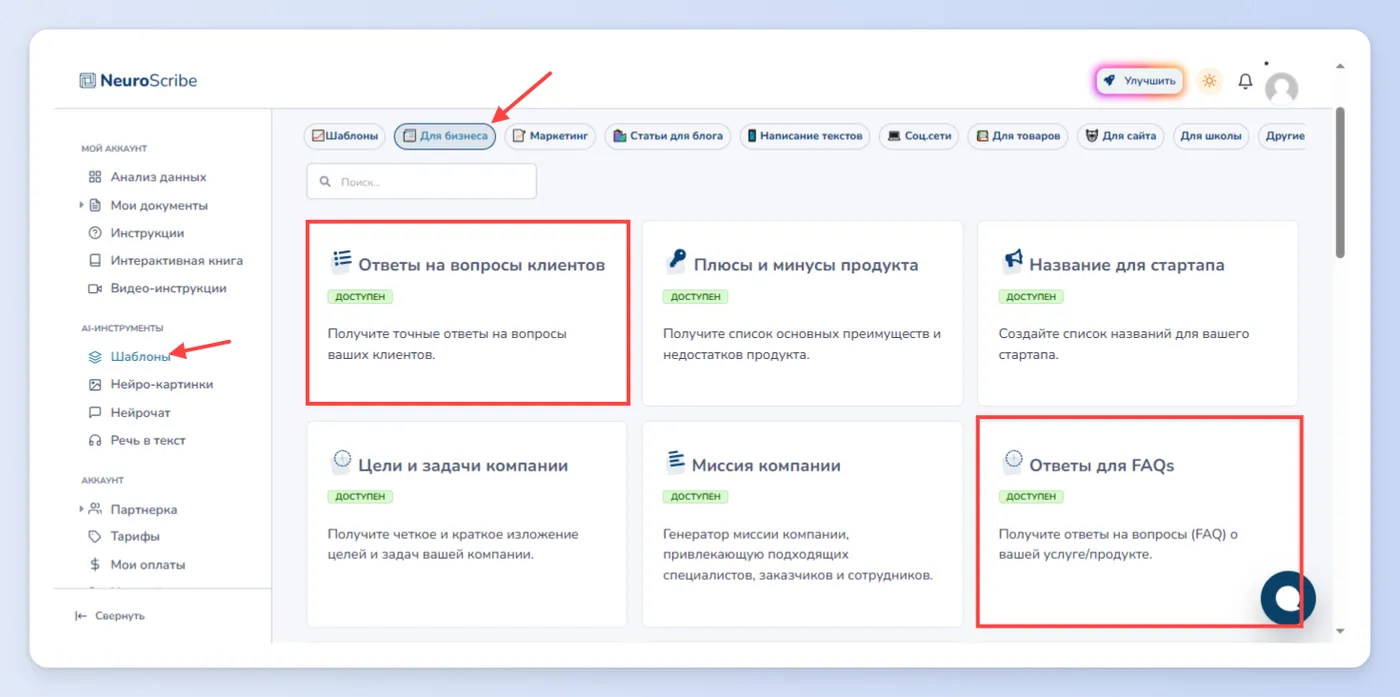The height and width of the screenshot is (697, 1400).
Task: Switch to the Статьи для блога tab
Action: (x=668, y=136)
